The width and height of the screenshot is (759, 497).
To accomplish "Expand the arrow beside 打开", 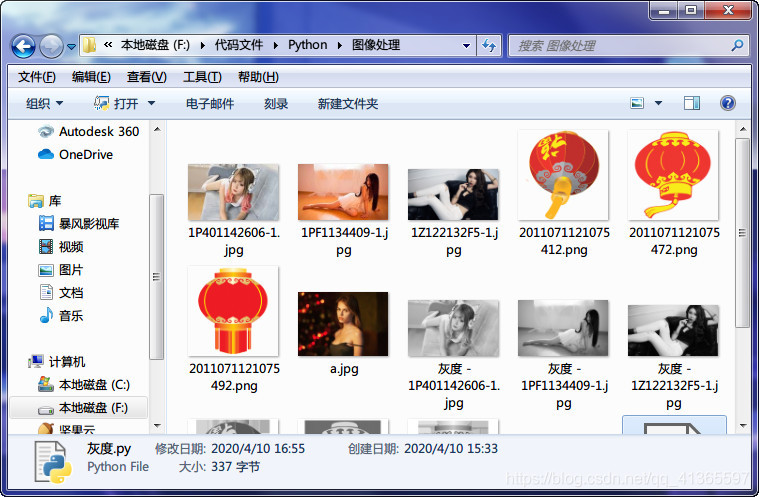I will click(x=151, y=103).
